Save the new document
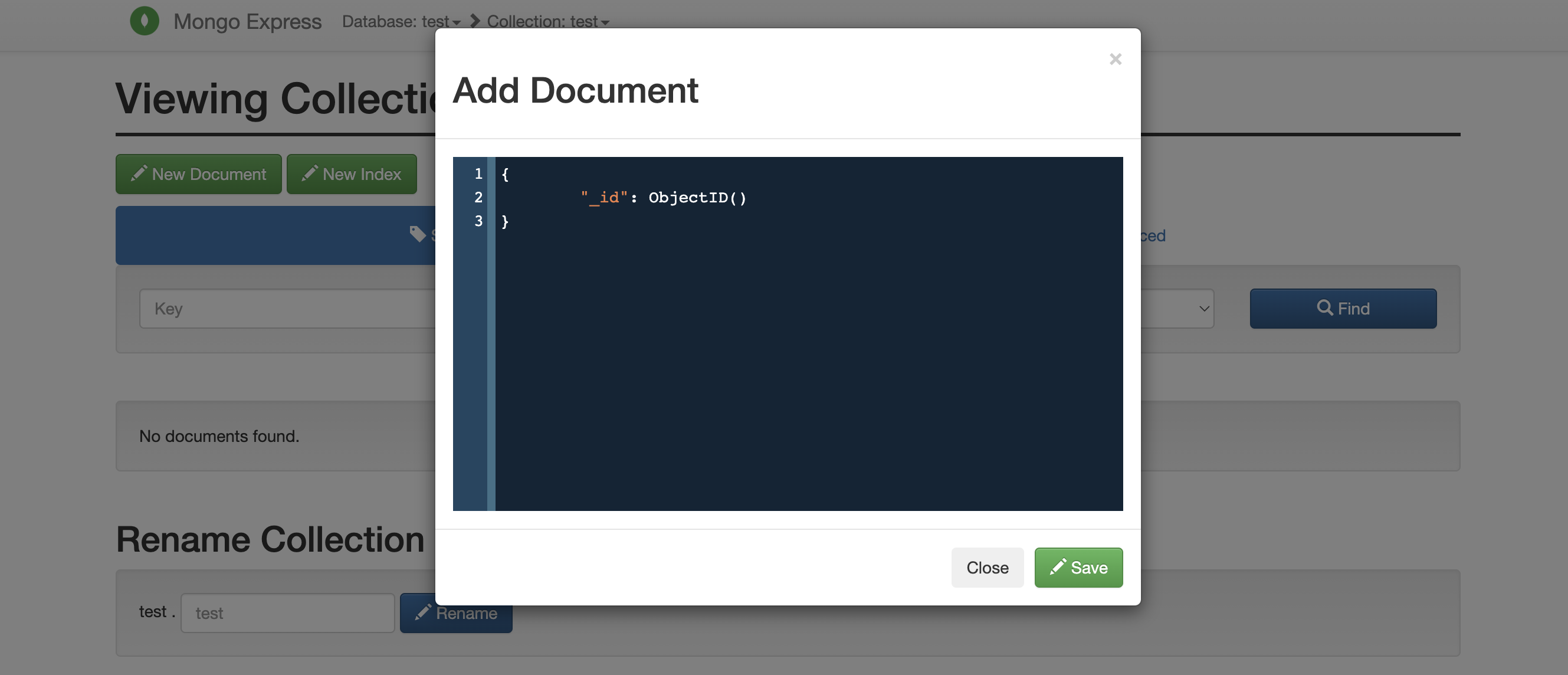 click(x=1078, y=567)
